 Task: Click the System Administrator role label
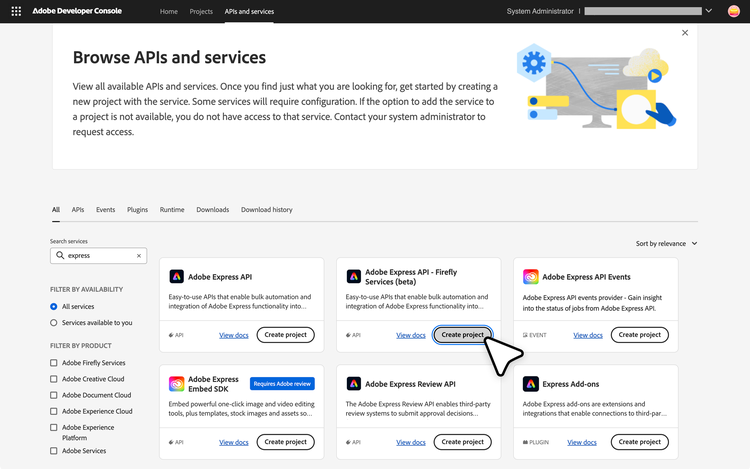pyautogui.click(x=540, y=11)
